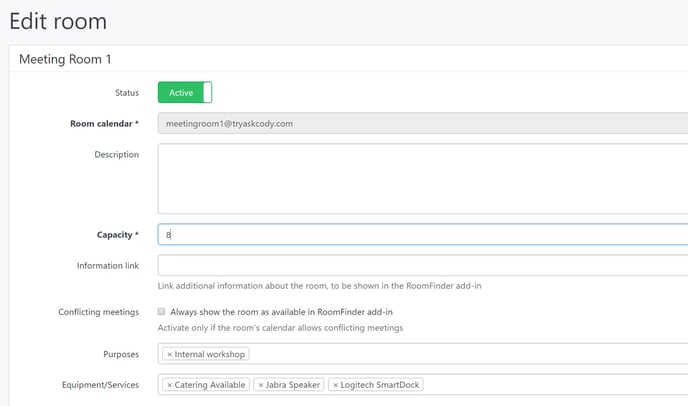The width and height of the screenshot is (688, 406).
Task: Click into the Description text area
Action: click(423, 178)
